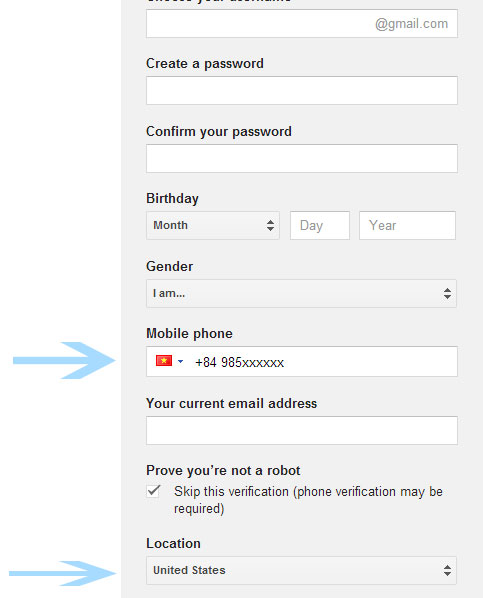Click the current email address field
The height and width of the screenshot is (598, 483).
(302, 431)
